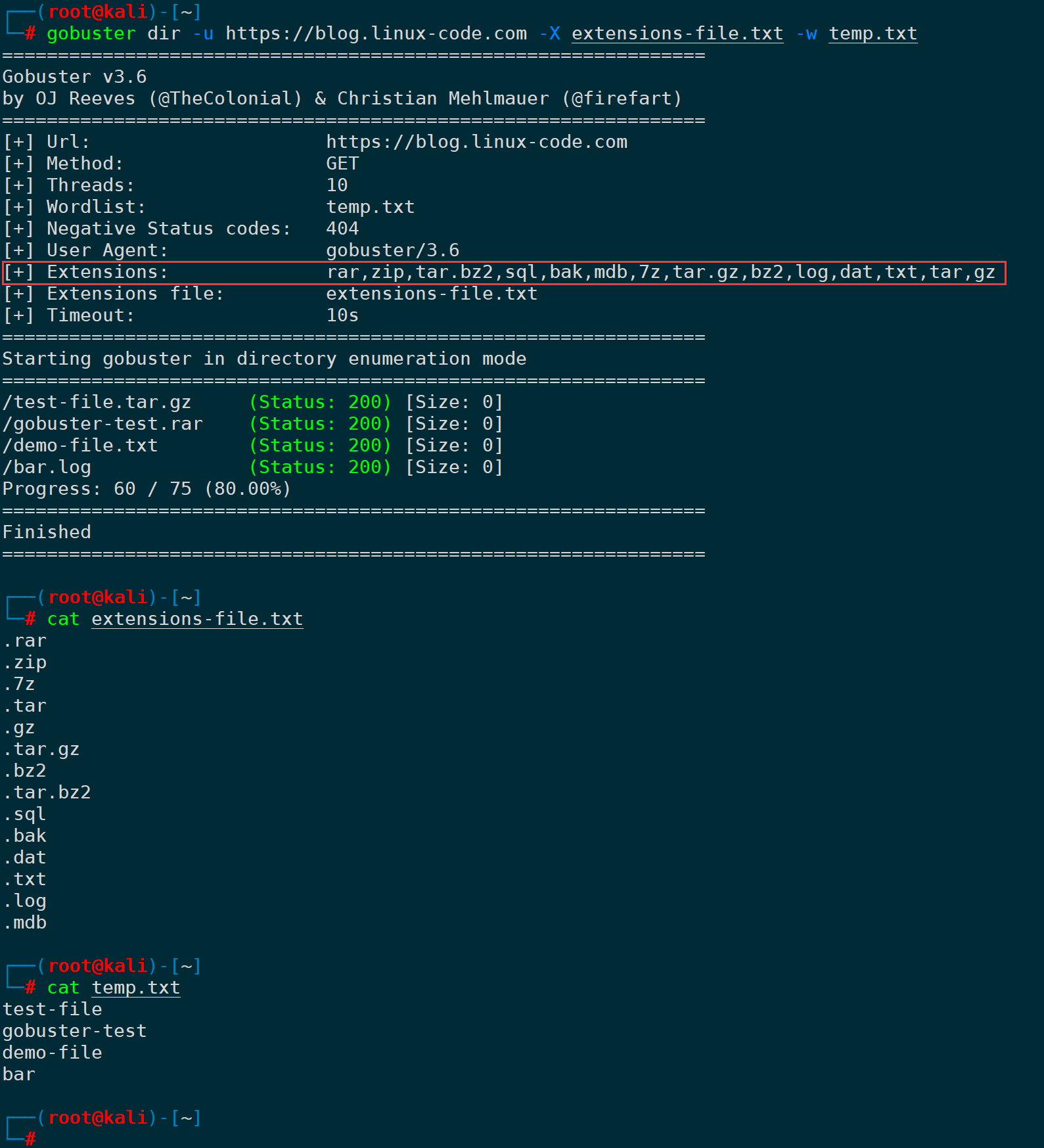The width and height of the screenshot is (1044, 1148).
Task: Click 'Starting gobuster in directory enumeration mode'
Action: (264, 359)
